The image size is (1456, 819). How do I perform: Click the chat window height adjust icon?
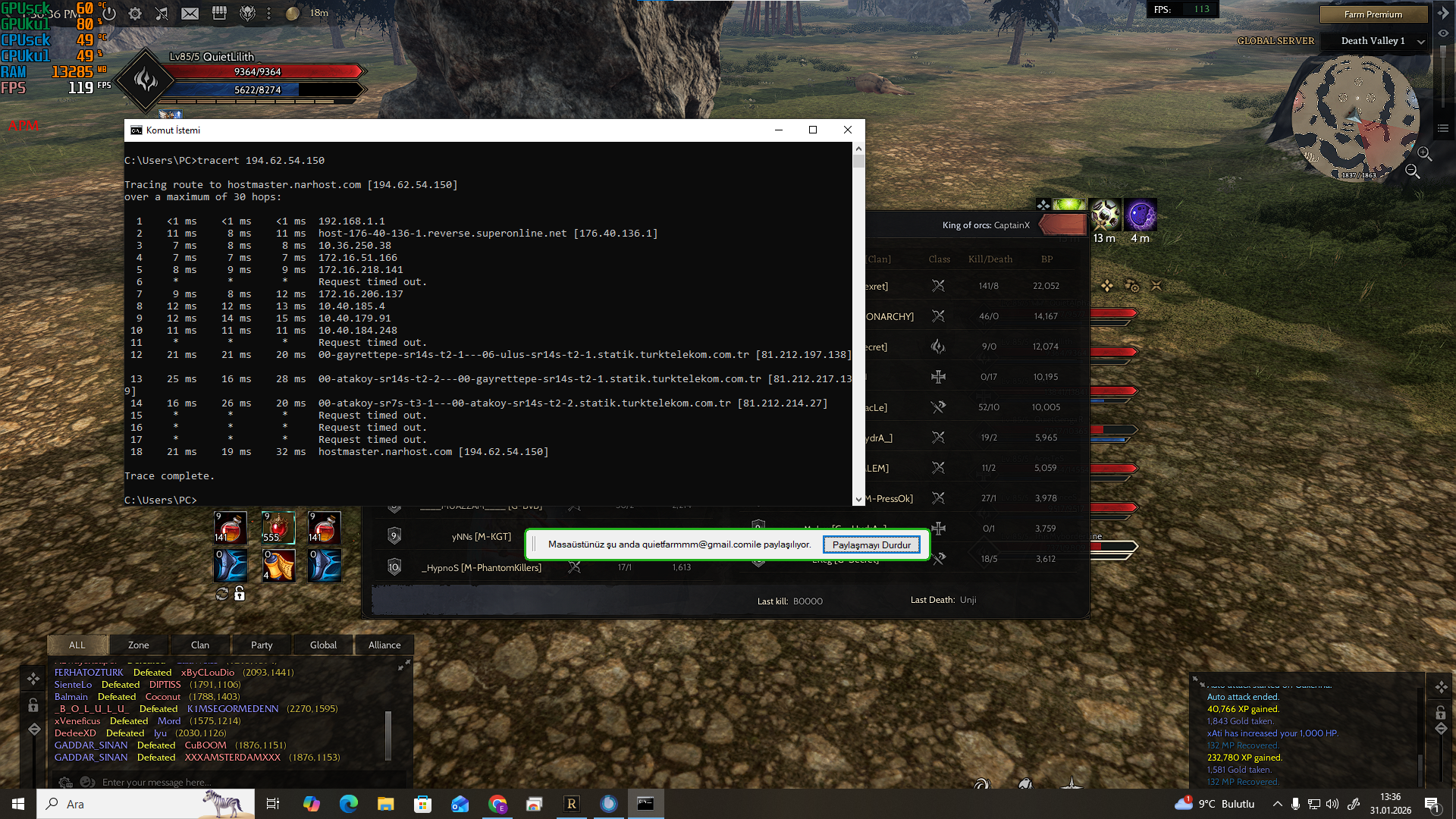tap(34, 730)
